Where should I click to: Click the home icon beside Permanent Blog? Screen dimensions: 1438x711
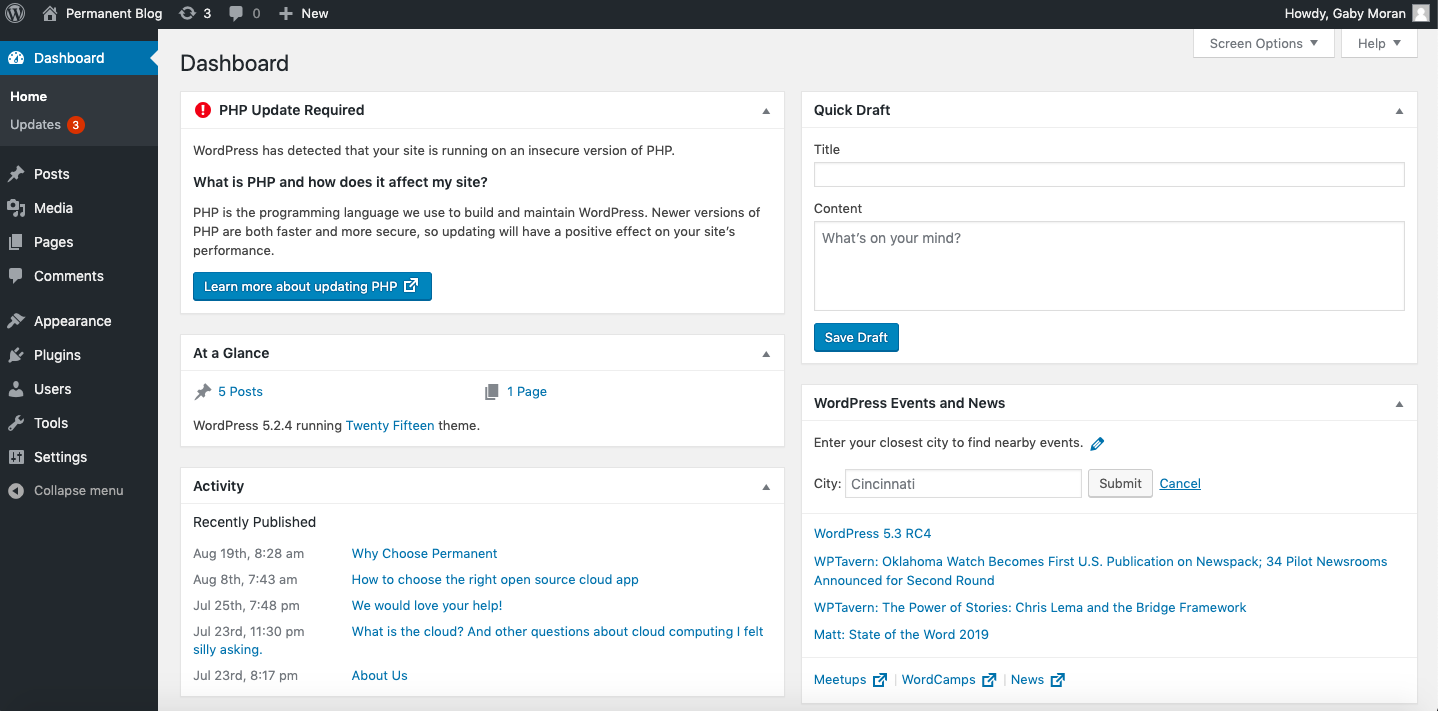[50, 14]
